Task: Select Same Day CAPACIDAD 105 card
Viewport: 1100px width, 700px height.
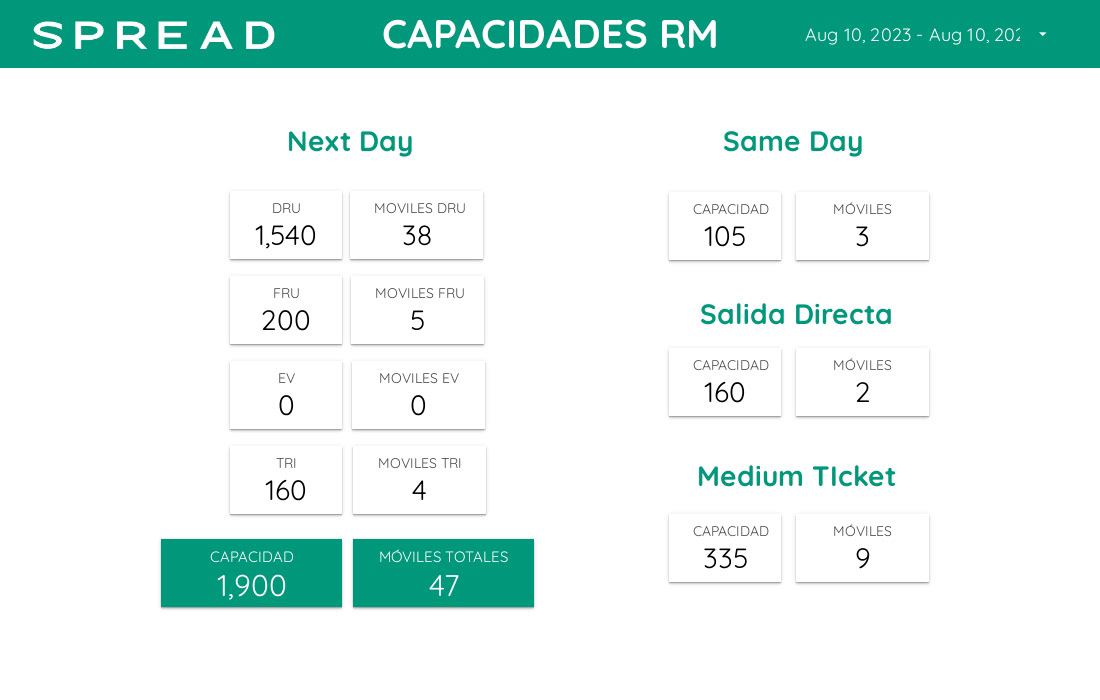Action: point(725,226)
